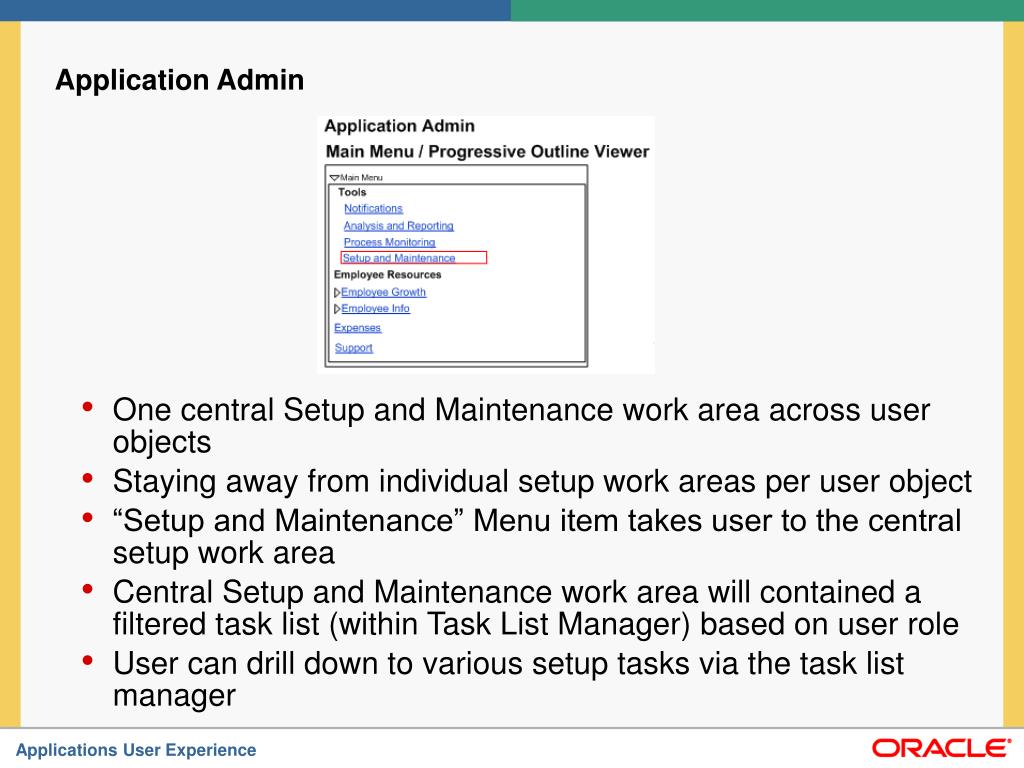1024x768 pixels.
Task: Click the Employee Resources heading
Action: (387, 275)
